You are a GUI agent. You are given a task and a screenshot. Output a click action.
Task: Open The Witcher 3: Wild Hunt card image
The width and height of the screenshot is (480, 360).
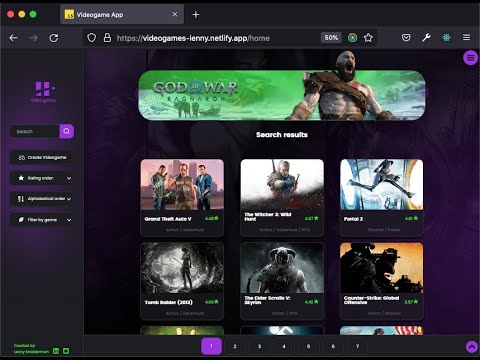point(282,185)
